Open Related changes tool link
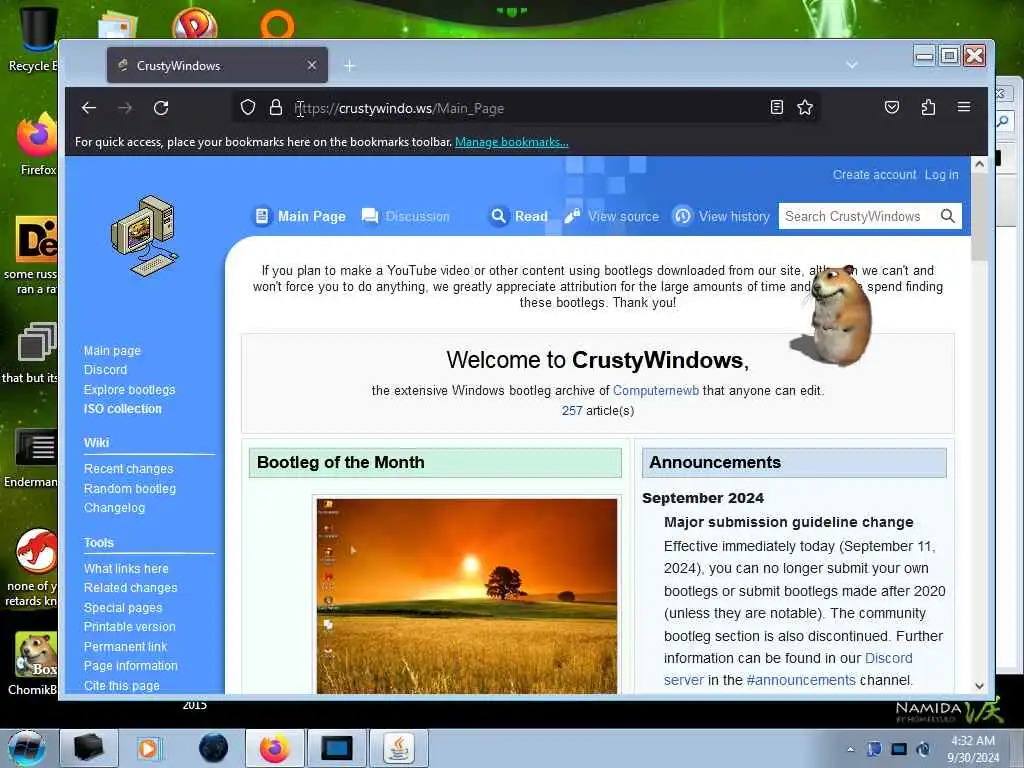Screen dimensions: 1024x768 pyautogui.click(x=130, y=588)
